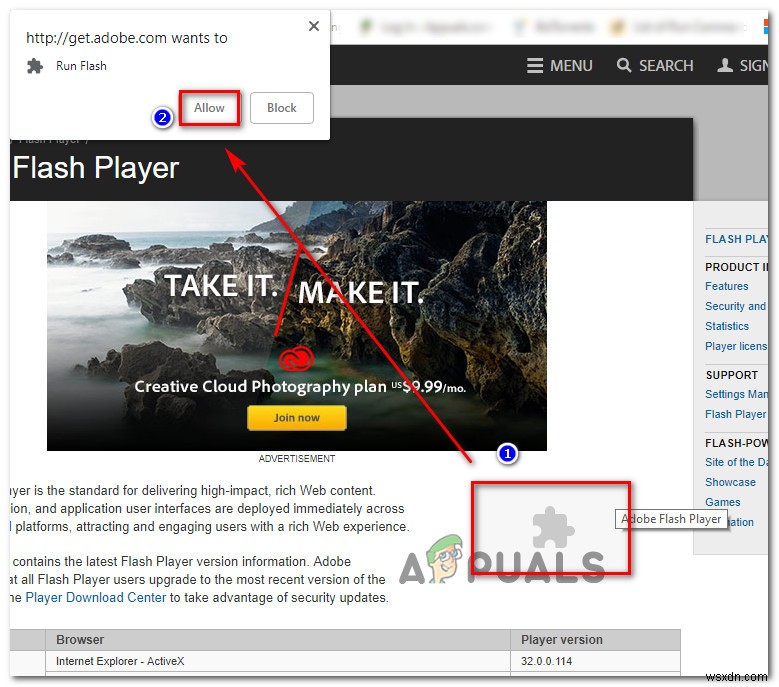This screenshot has height=687, width=779.
Task: Click the gray Flash plugin placeholder puzzle icon
Action: click(x=552, y=528)
